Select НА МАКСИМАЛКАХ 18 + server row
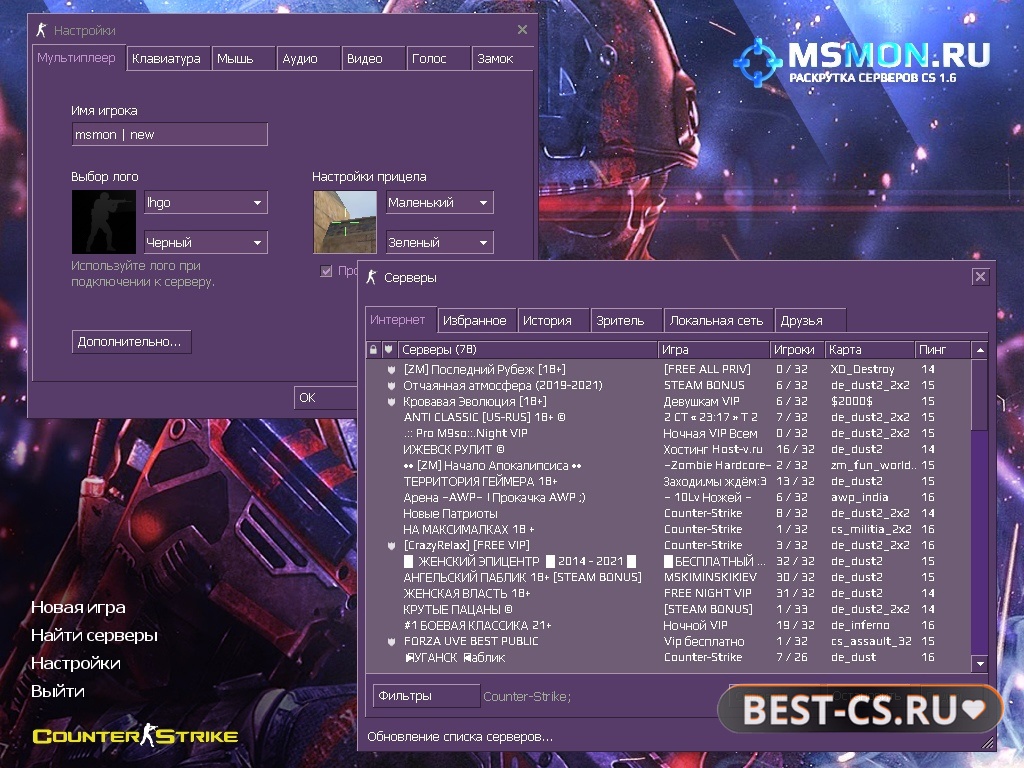 [x=668, y=530]
